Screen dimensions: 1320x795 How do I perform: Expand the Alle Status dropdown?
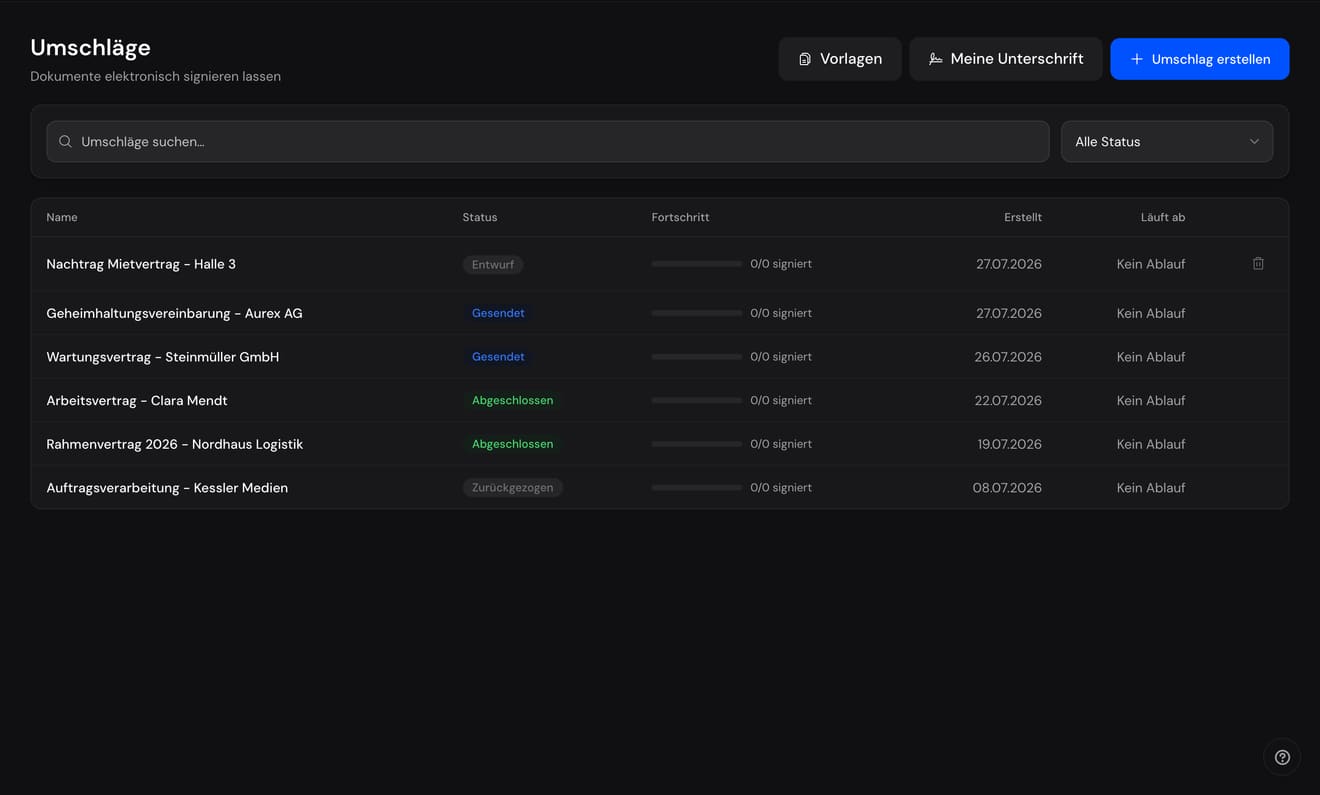(1167, 142)
